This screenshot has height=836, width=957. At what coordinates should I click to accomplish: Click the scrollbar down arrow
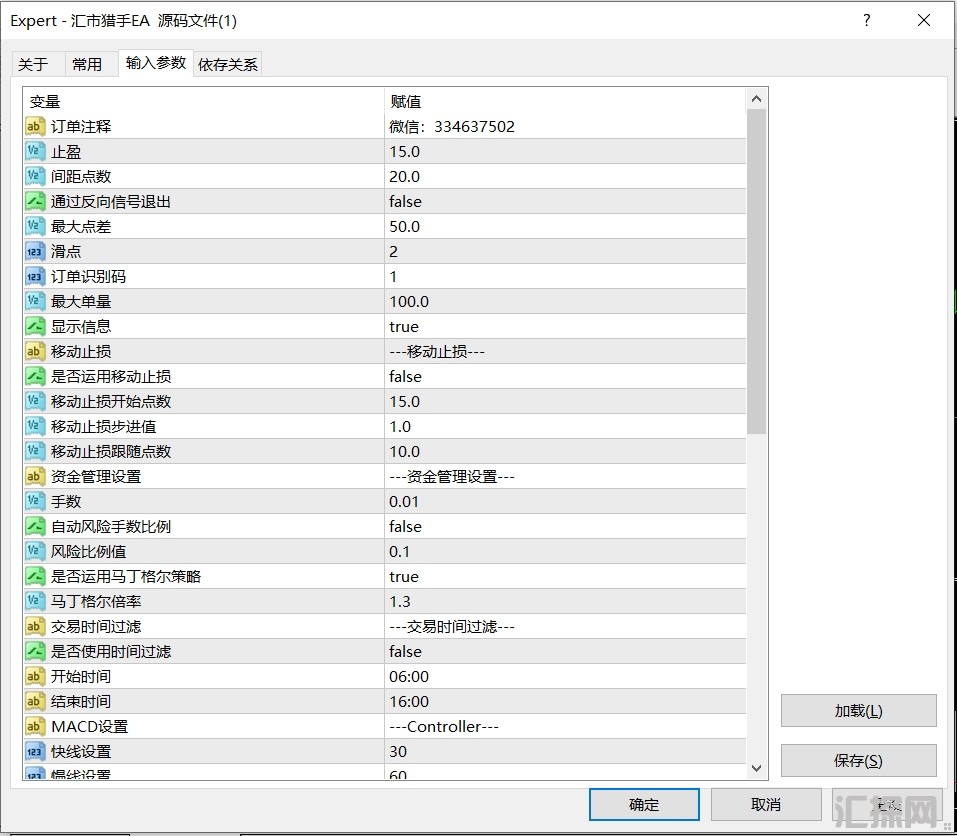click(756, 768)
